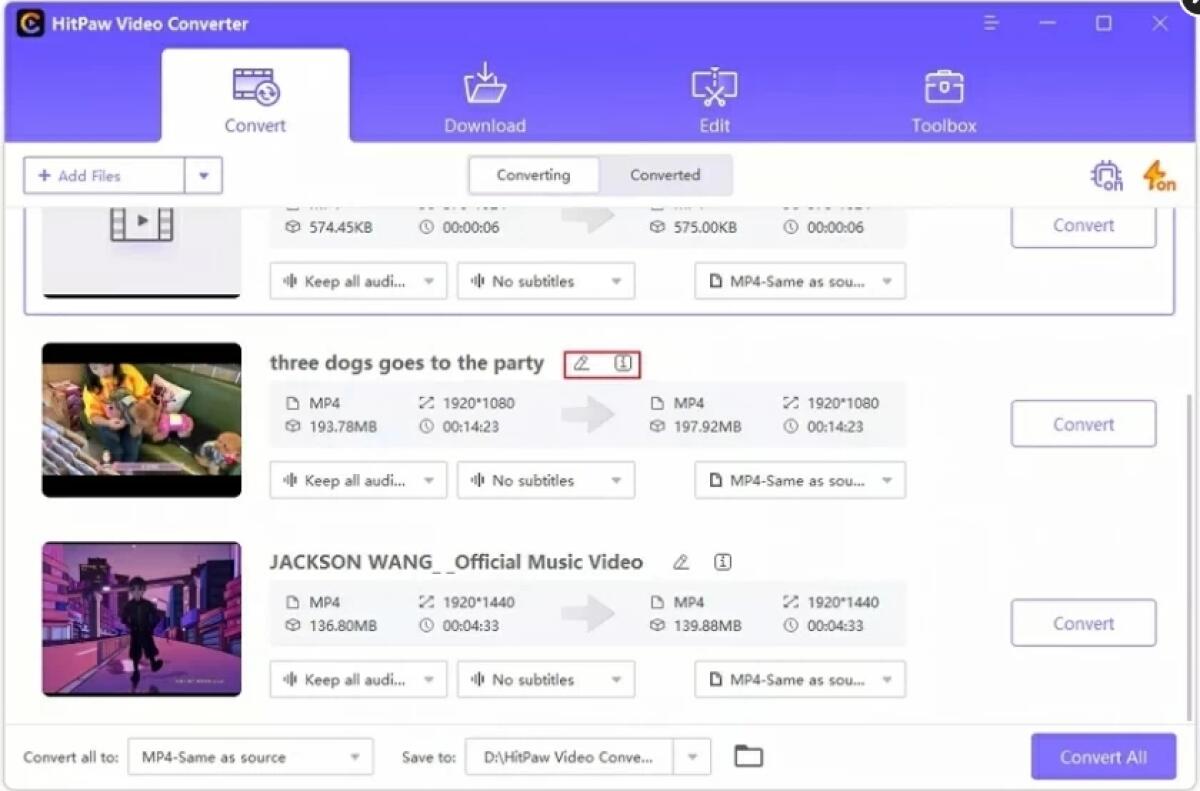Open "No subtitles" dropdown for JACKSON WANG video
This screenshot has height=791, width=1200.
pyautogui.click(x=545, y=679)
